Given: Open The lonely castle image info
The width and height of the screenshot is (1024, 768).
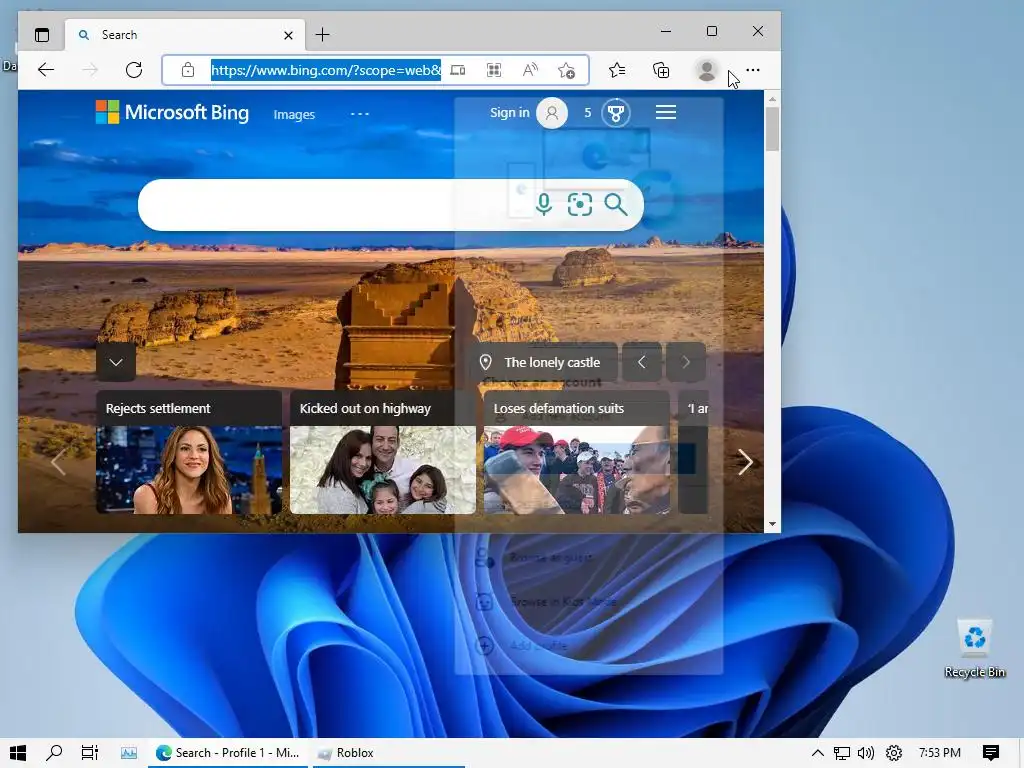Looking at the screenshot, I should coord(543,362).
